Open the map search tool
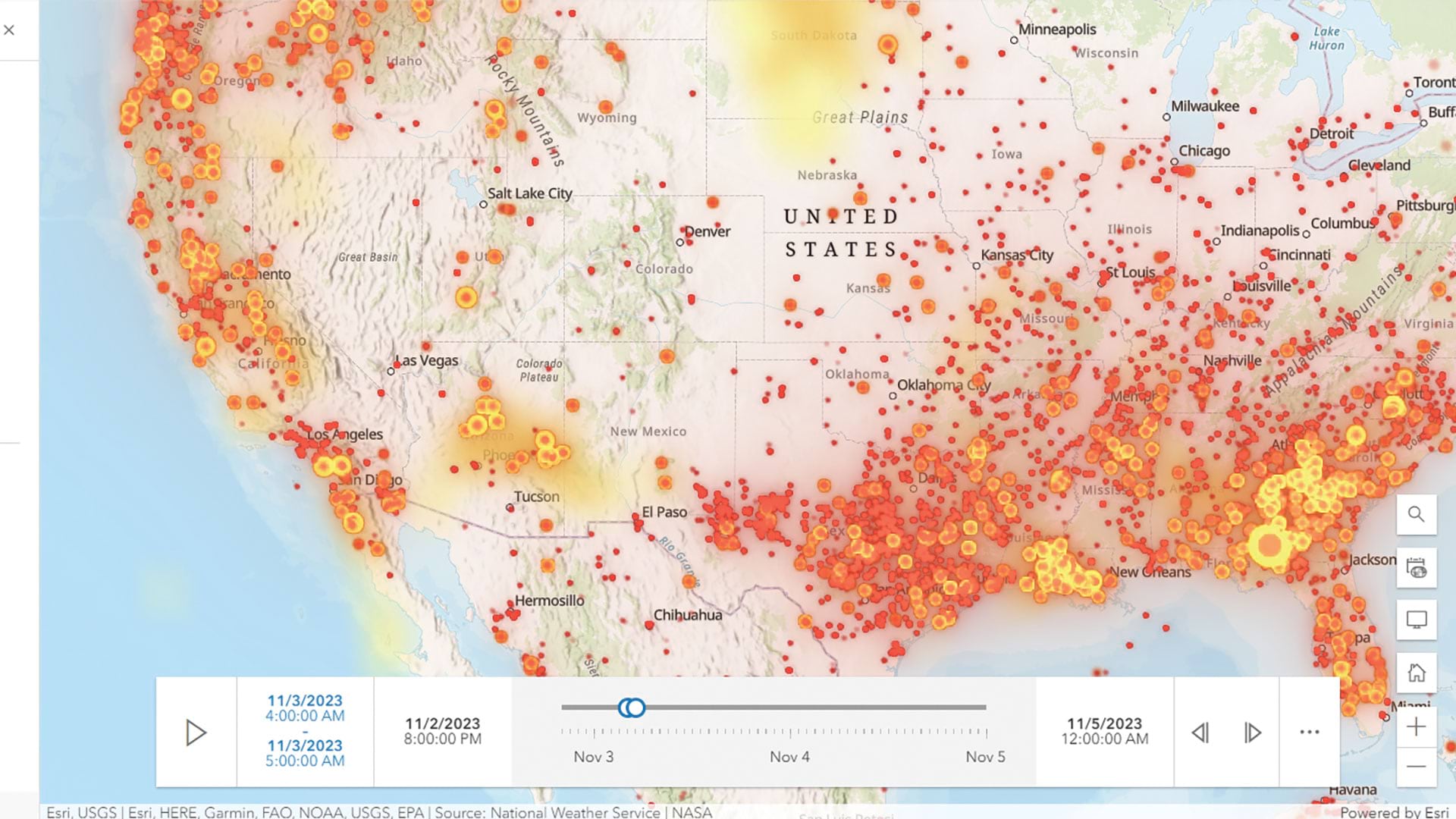This screenshot has width=1456, height=819. (1416, 514)
